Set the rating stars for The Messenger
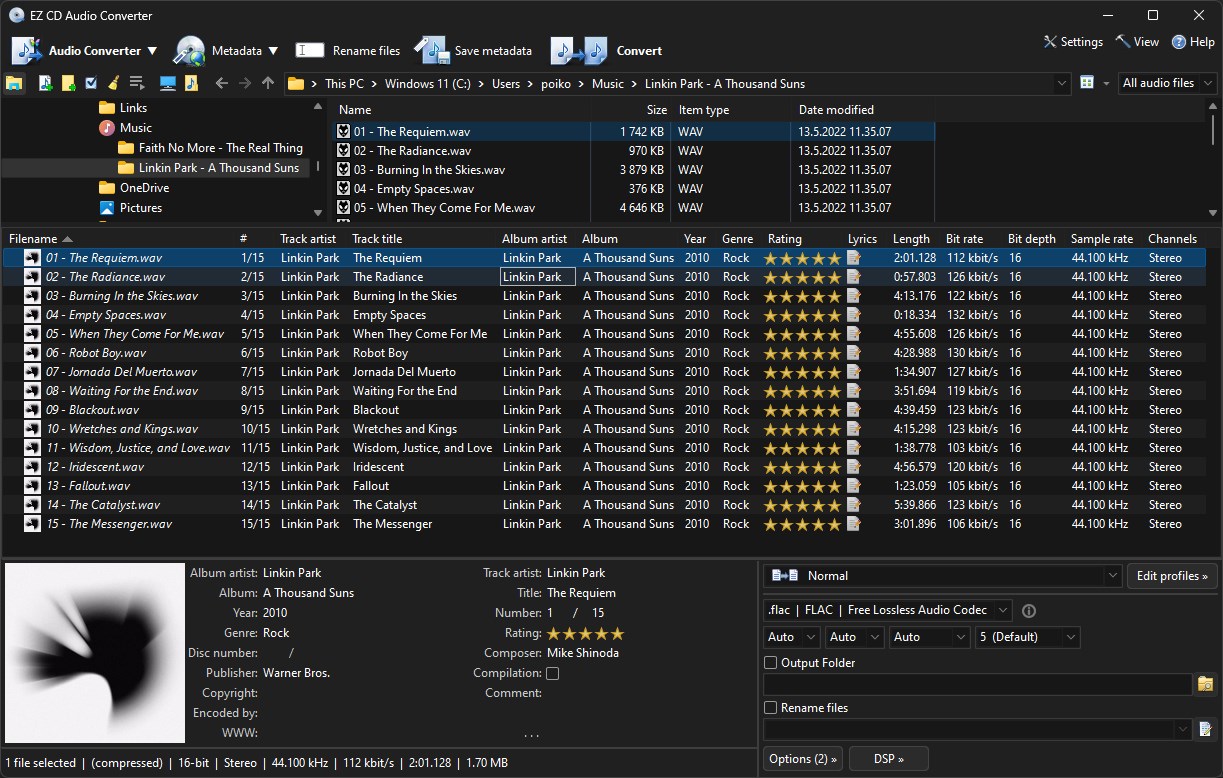This screenshot has width=1223, height=778. tap(802, 523)
